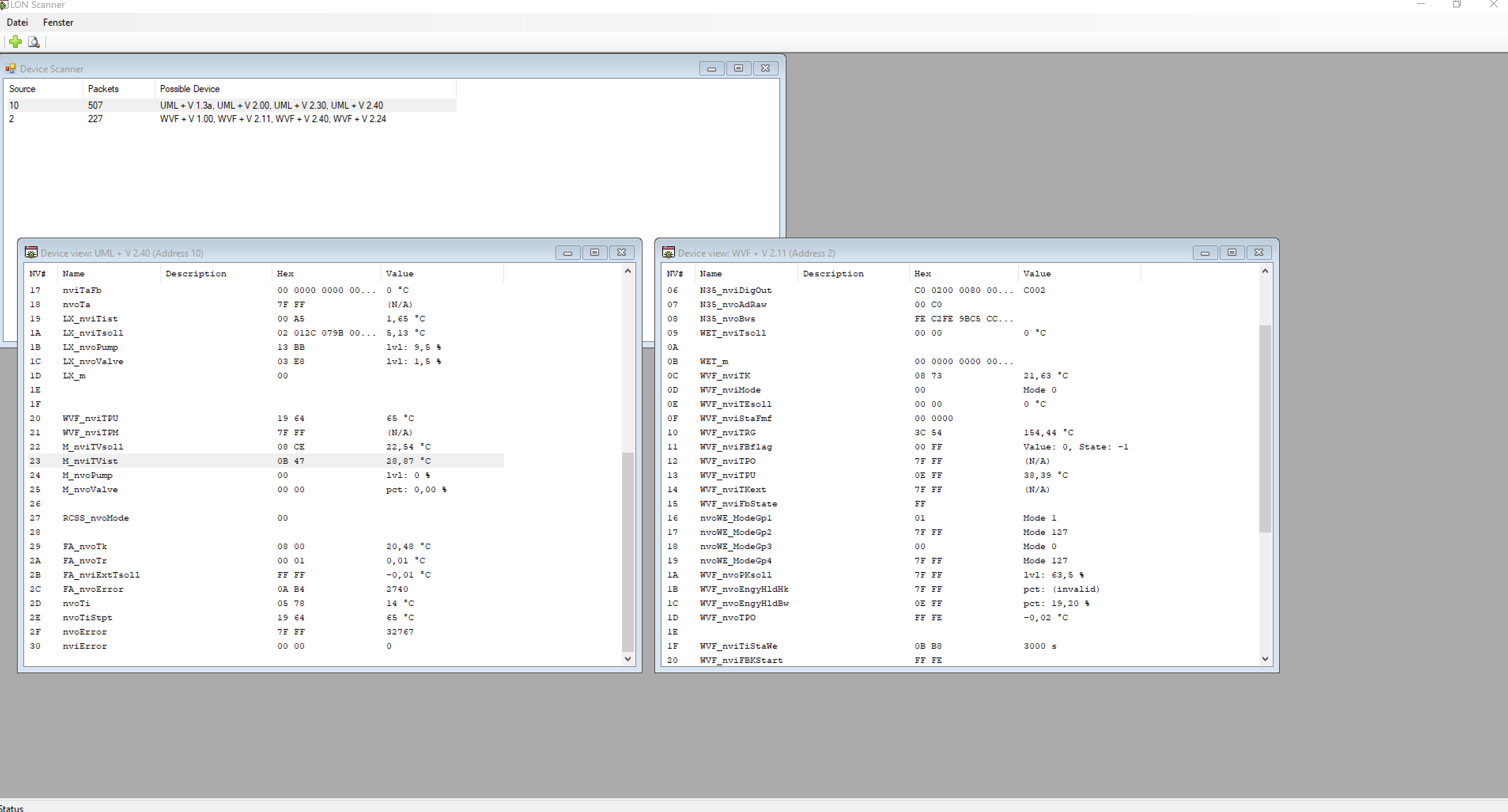
Task: Select the WVF_nvoEngyHldBw row
Action: click(x=903, y=604)
